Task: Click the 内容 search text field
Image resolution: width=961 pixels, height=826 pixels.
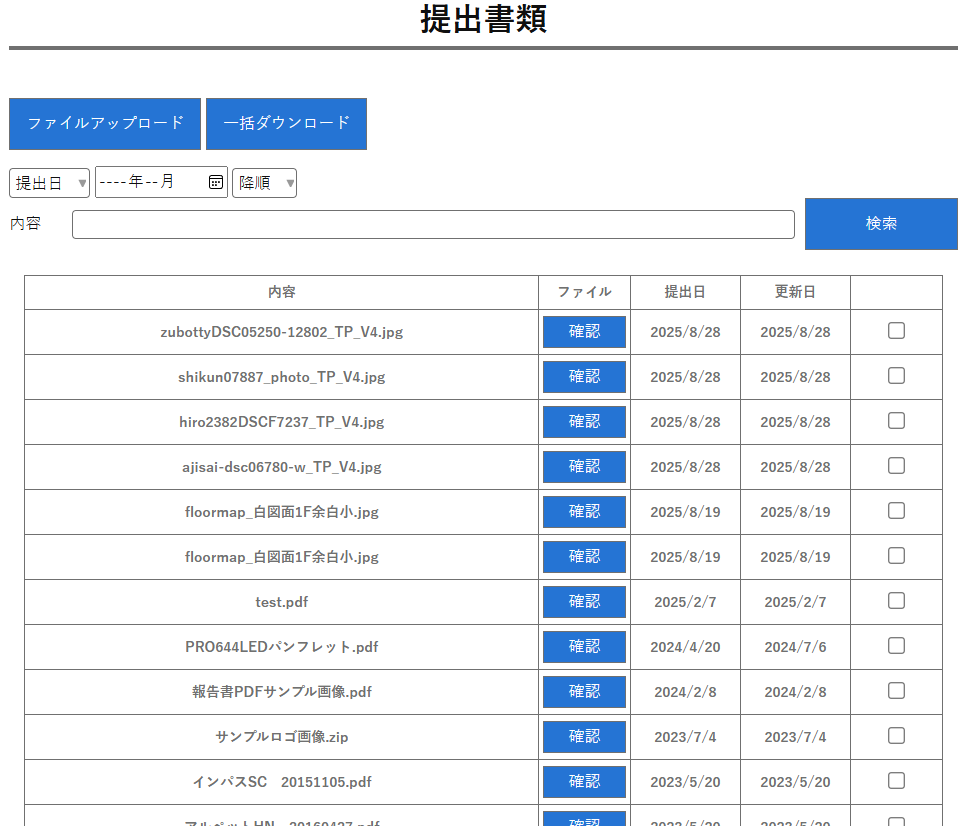Action: tap(433, 224)
